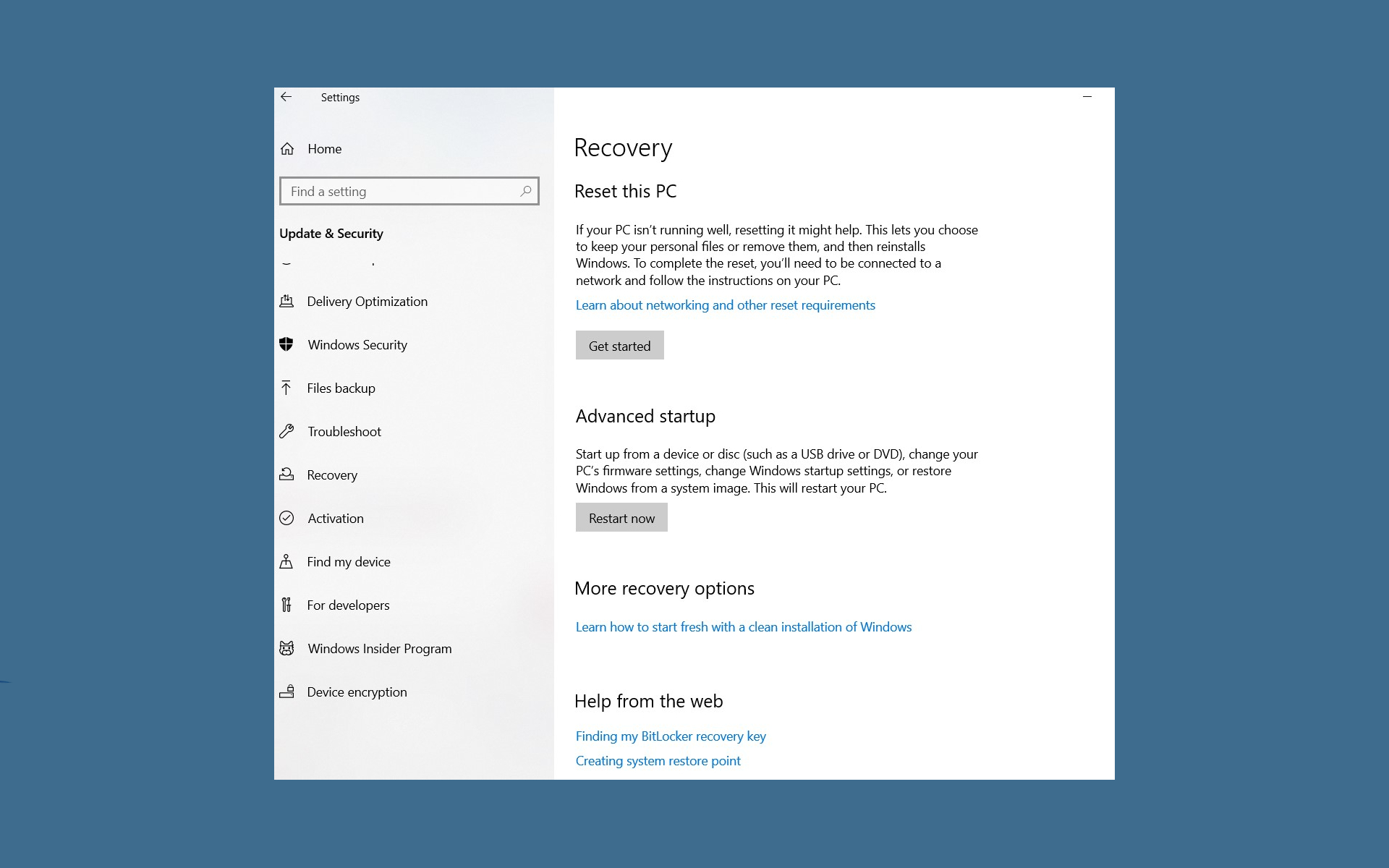This screenshot has width=1389, height=868.
Task: Open clean installation of Windows link
Action: tap(744, 627)
